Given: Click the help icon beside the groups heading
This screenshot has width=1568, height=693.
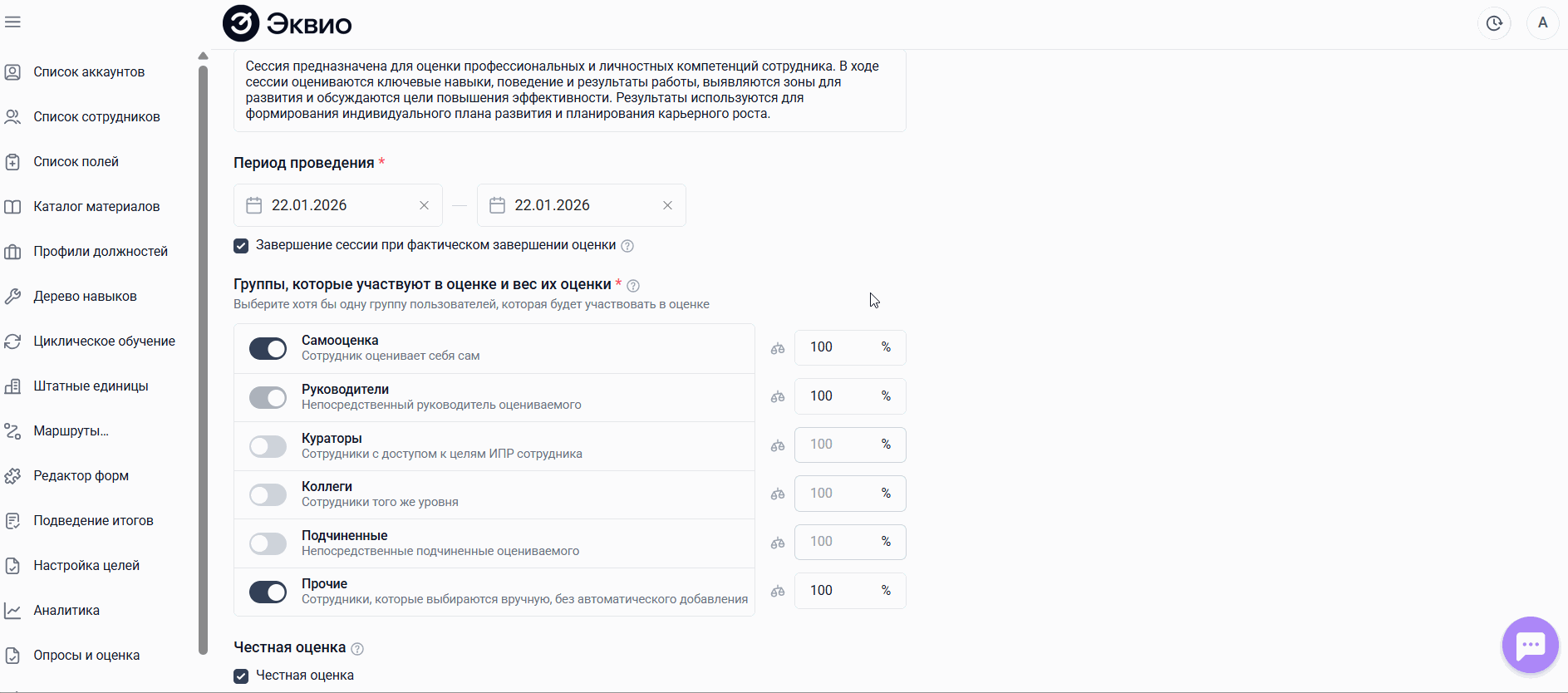Looking at the screenshot, I should coord(633,286).
